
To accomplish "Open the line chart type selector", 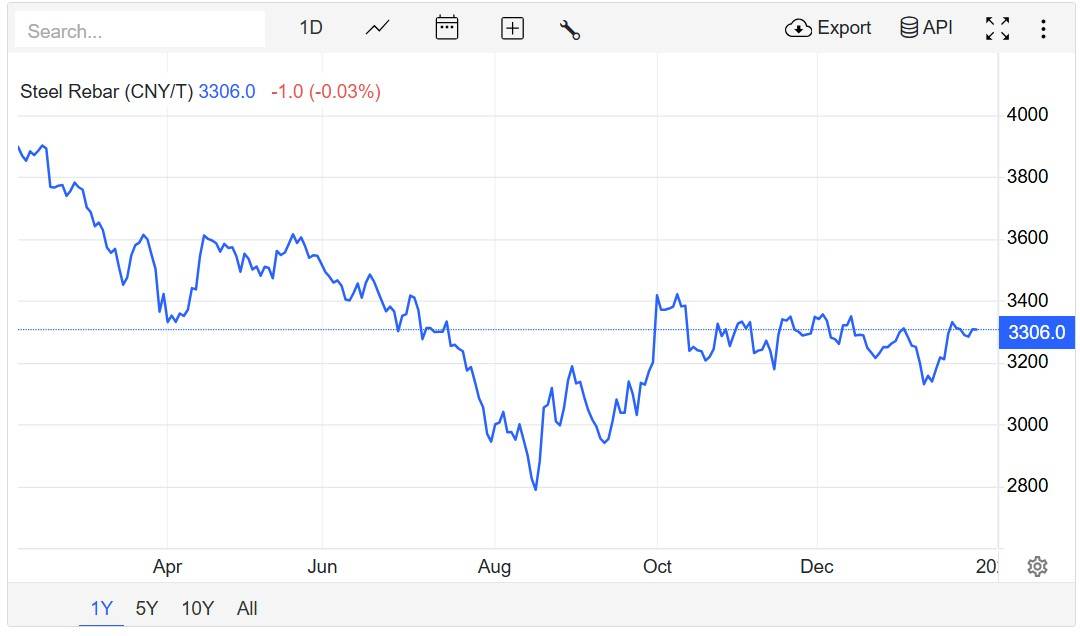I will 377,28.
